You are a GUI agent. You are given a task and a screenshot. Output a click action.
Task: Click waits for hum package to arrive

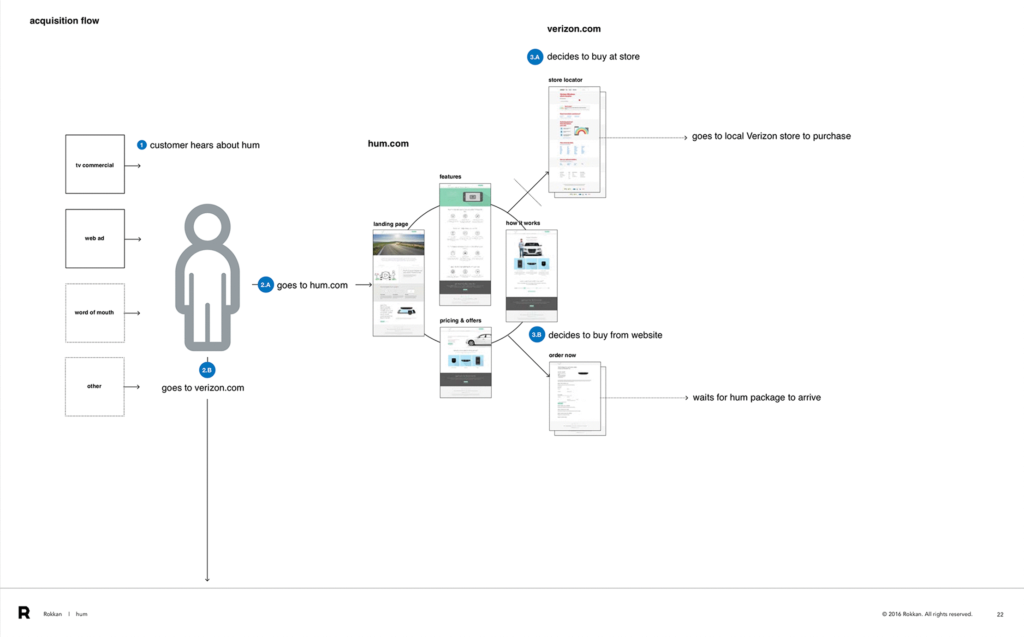click(756, 397)
